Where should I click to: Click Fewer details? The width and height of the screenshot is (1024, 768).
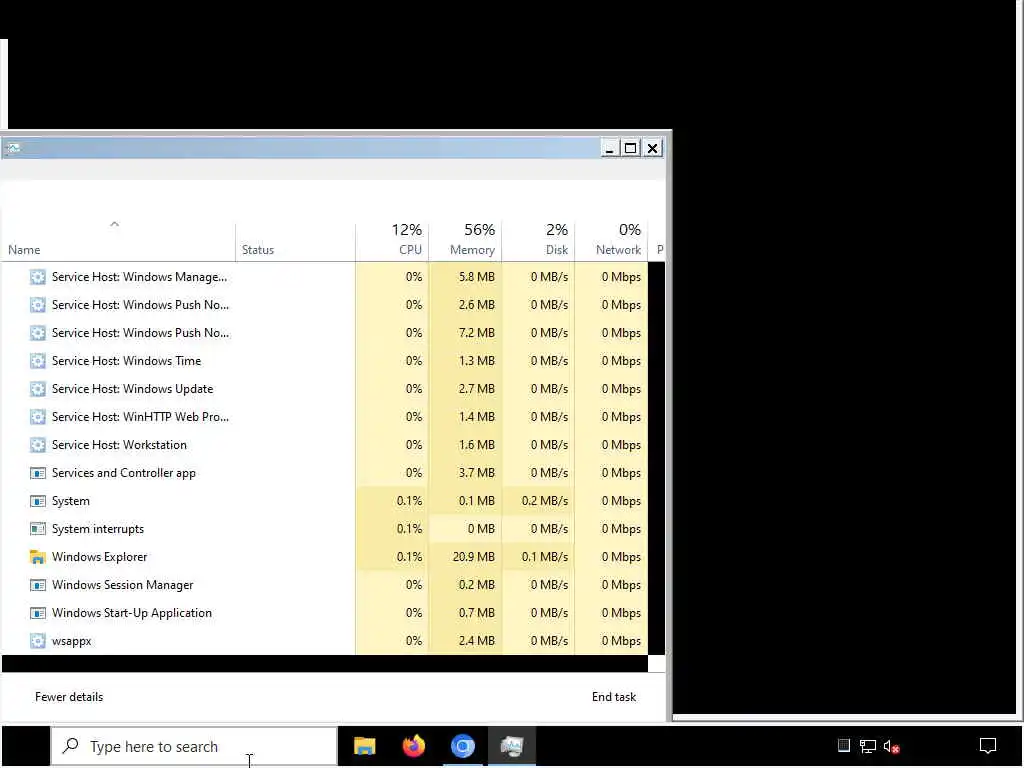point(69,697)
